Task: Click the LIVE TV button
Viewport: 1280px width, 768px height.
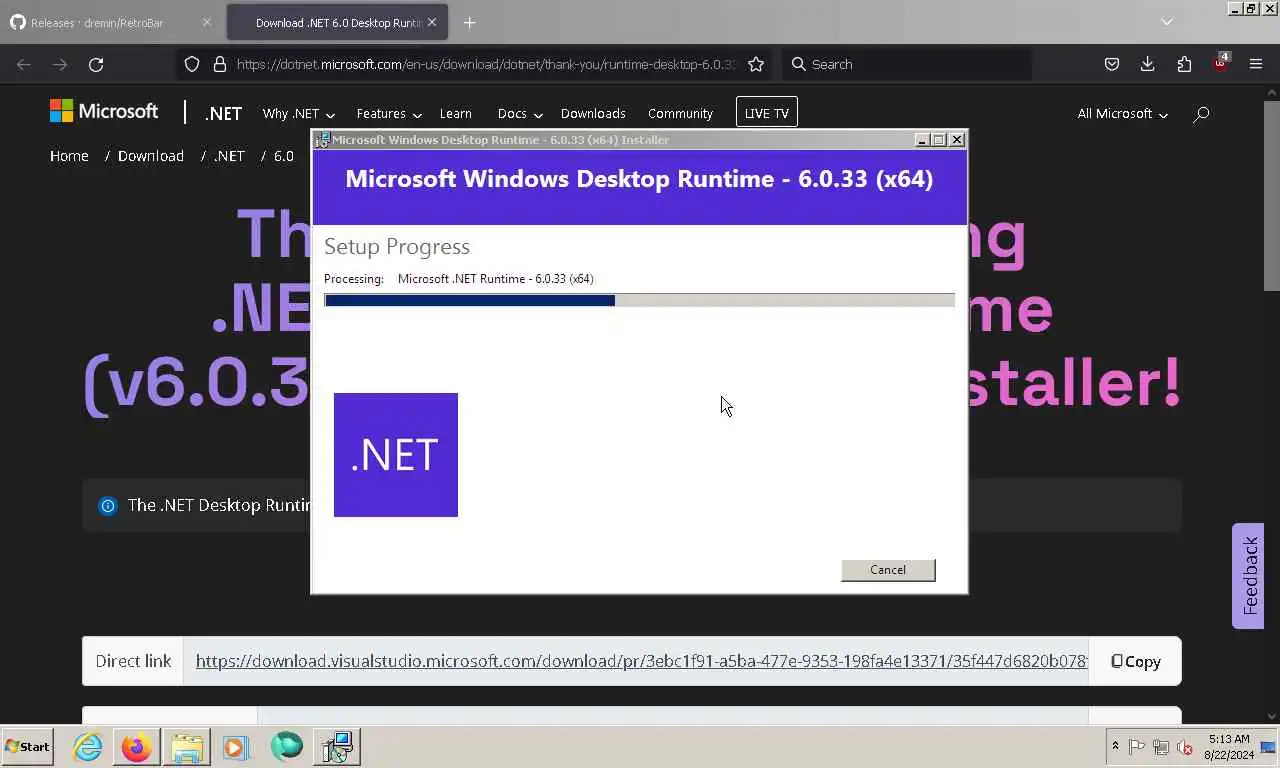Action: tap(767, 113)
